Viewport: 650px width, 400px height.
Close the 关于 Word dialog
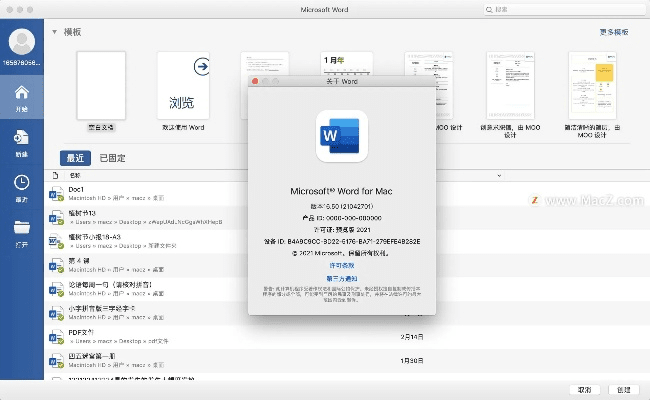click(255, 81)
